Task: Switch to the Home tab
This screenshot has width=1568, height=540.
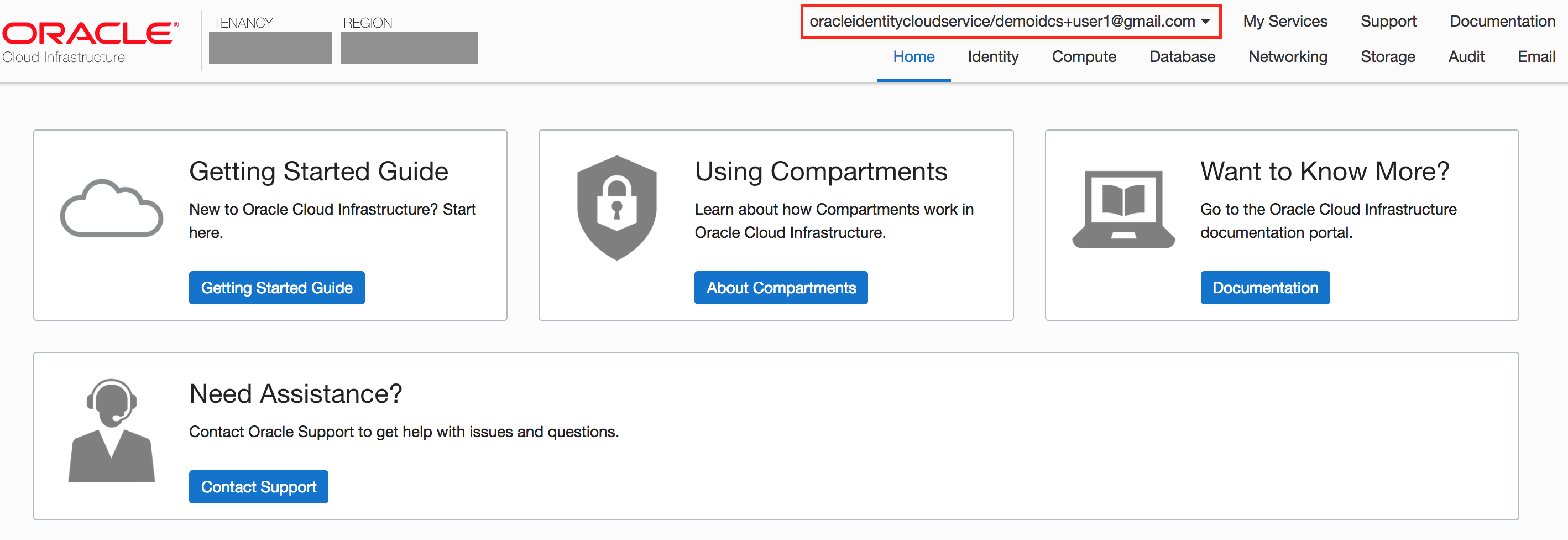Action: (913, 56)
